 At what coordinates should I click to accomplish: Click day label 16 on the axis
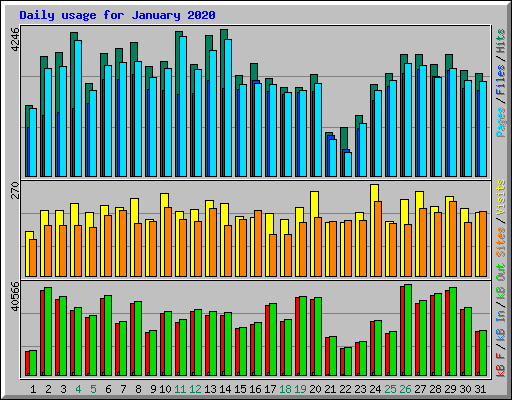coord(255,389)
